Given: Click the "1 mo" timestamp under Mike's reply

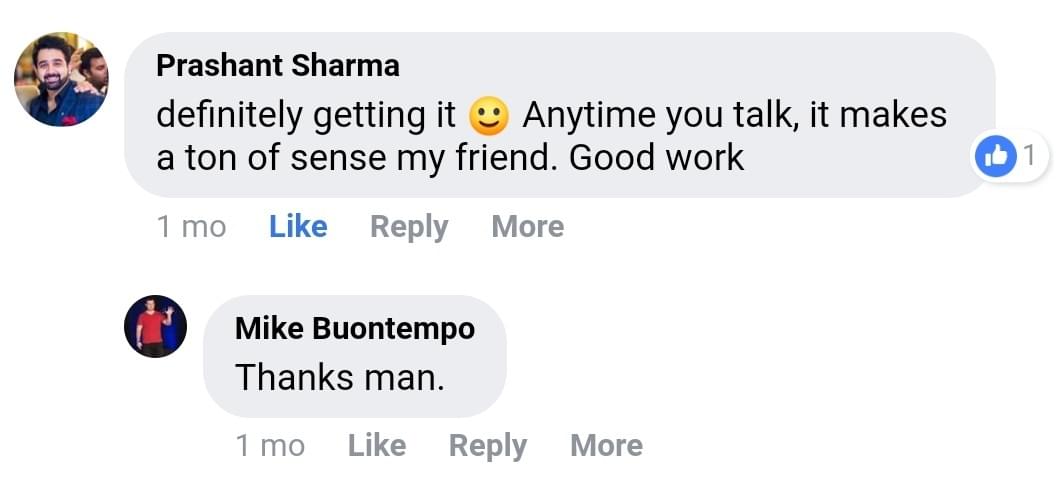Looking at the screenshot, I should pyautogui.click(x=270, y=445).
